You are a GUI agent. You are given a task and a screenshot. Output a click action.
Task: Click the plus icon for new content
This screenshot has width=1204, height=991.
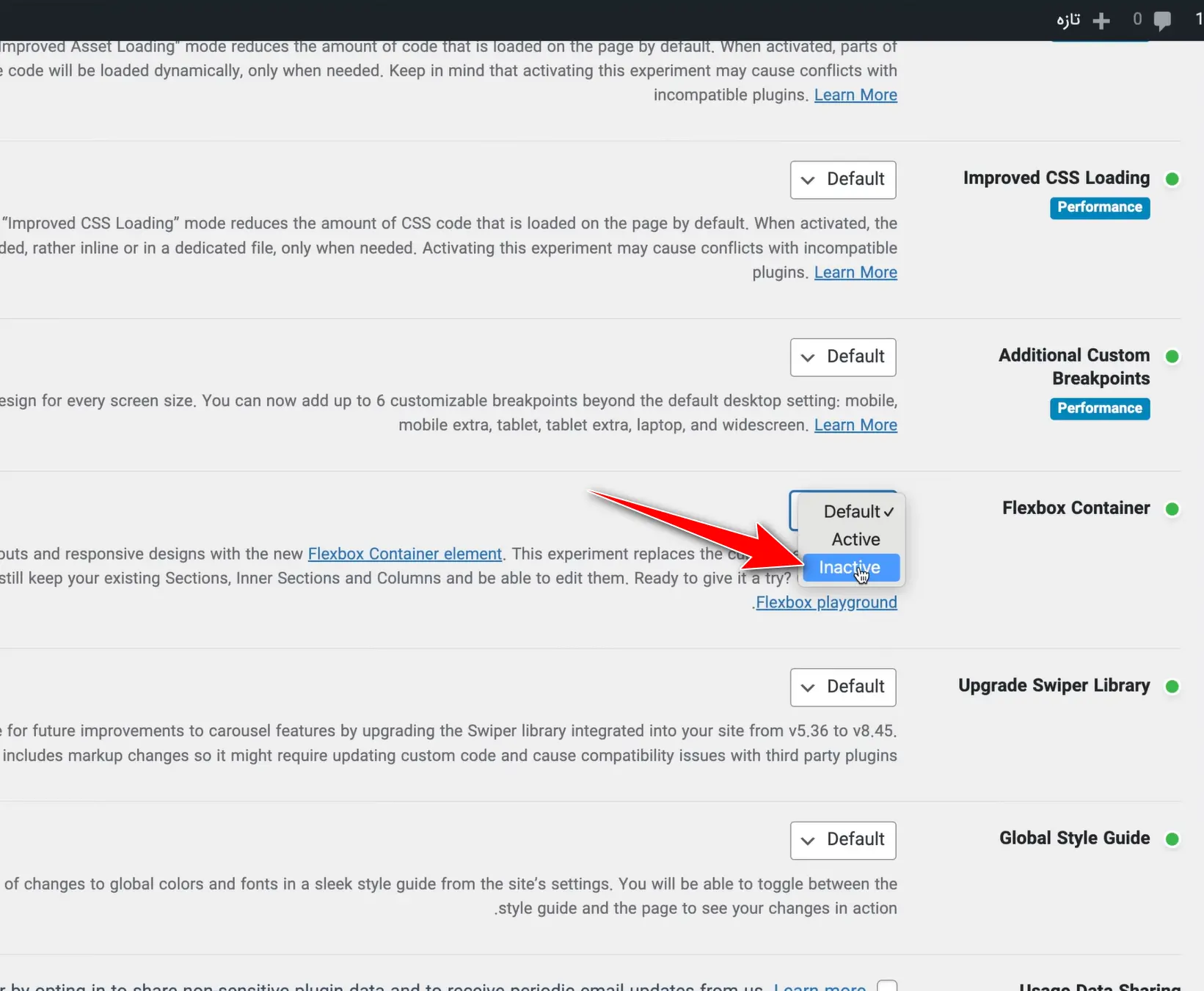[x=1101, y=21]
